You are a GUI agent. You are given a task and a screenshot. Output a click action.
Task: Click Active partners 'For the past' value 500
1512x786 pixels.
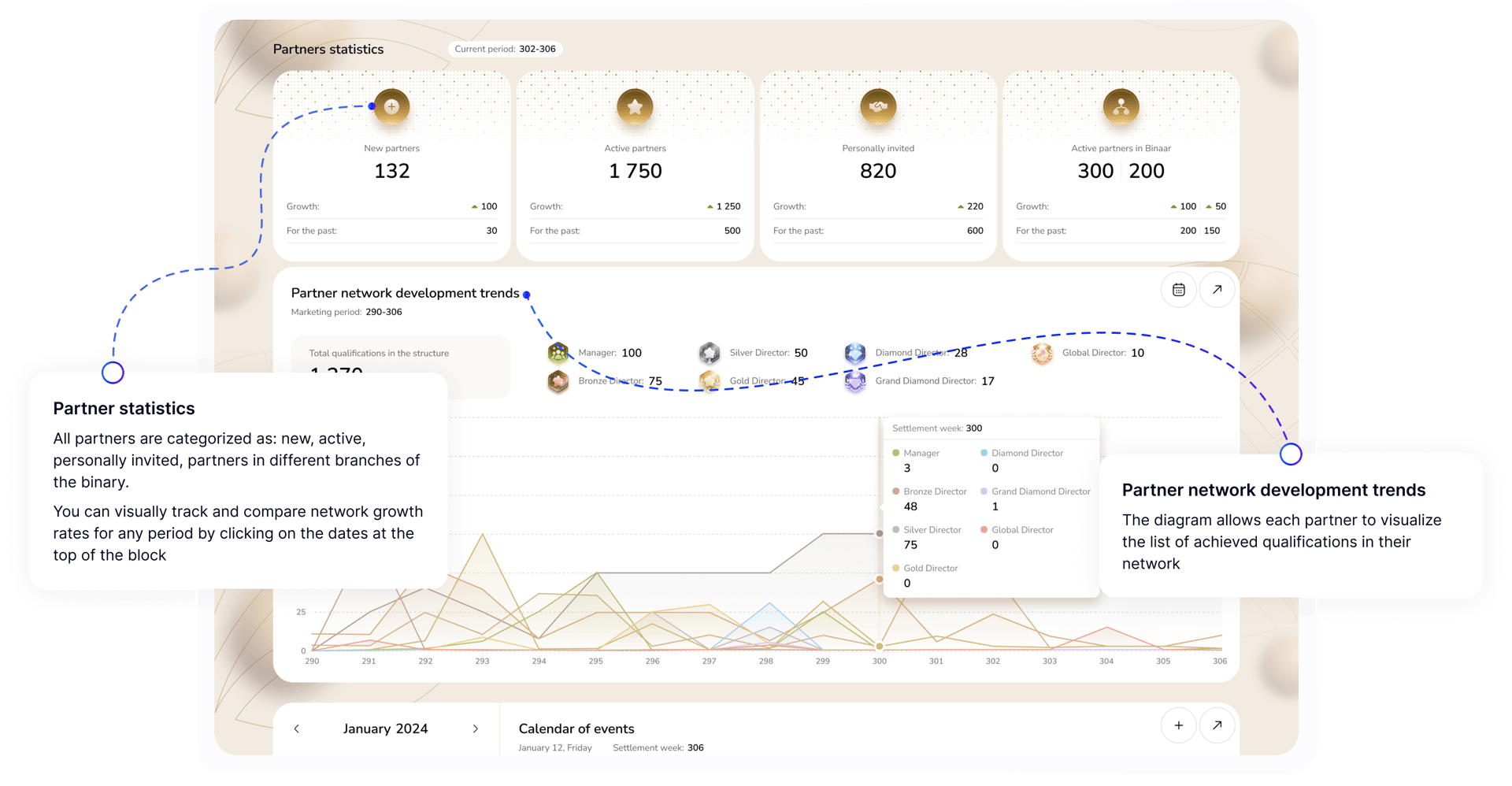[732, 231]
